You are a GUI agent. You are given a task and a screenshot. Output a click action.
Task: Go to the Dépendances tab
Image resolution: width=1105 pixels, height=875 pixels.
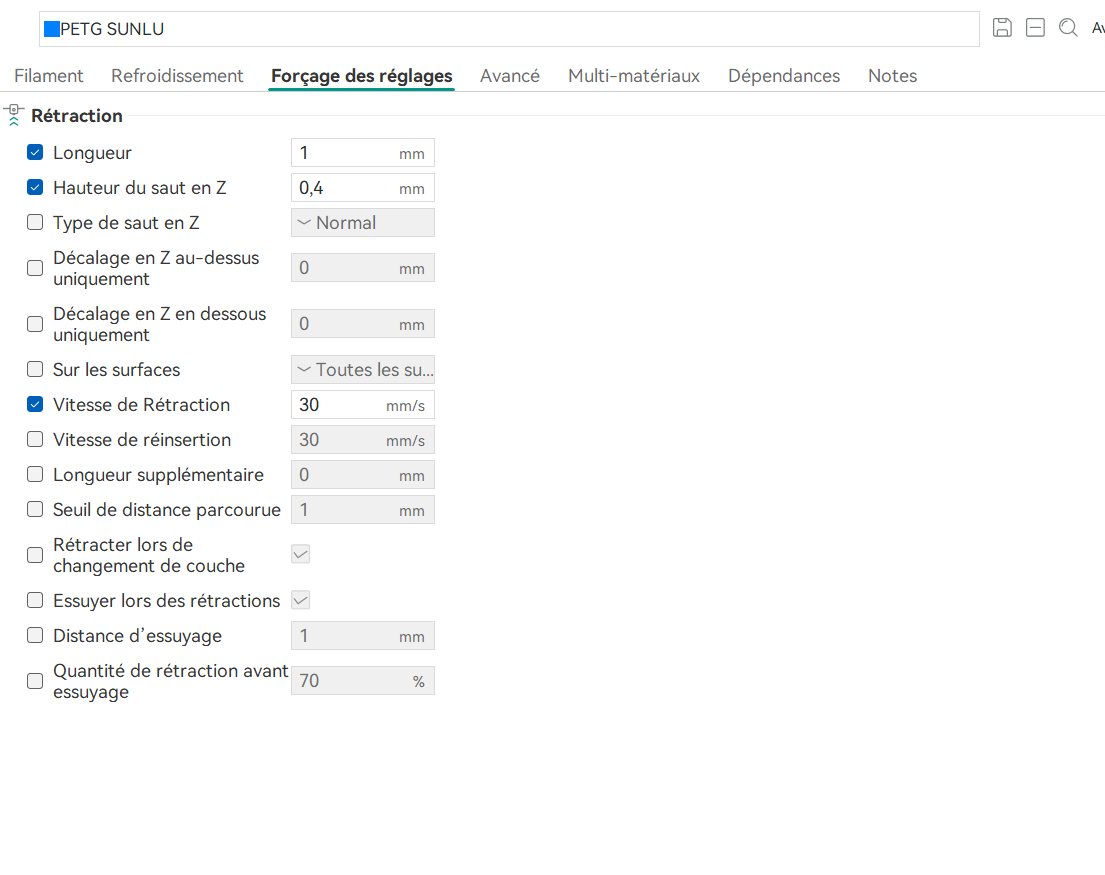coord(784,76)
